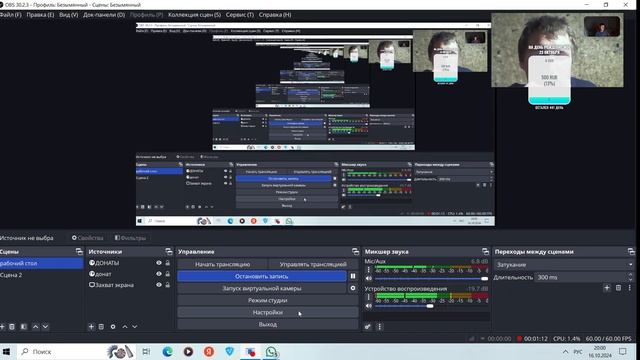Remove transition with trash icon
Viewport: 640px width, 360px height.
[618, 288]
